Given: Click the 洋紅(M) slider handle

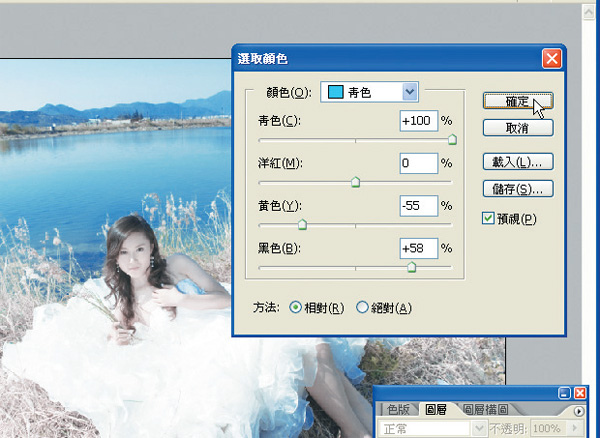Looking at the screenshot, I should 355,182.
